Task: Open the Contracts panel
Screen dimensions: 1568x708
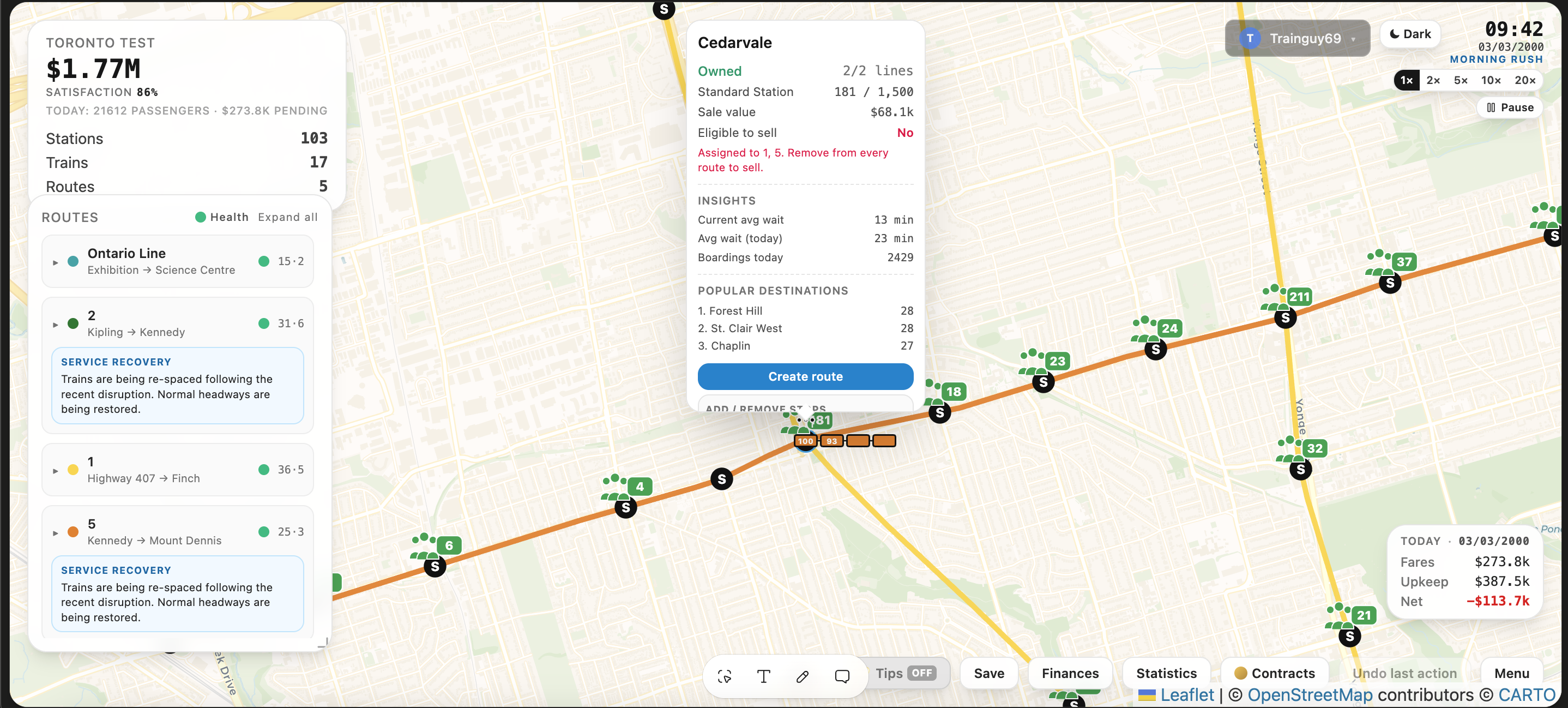Action: coord(1275,673)
